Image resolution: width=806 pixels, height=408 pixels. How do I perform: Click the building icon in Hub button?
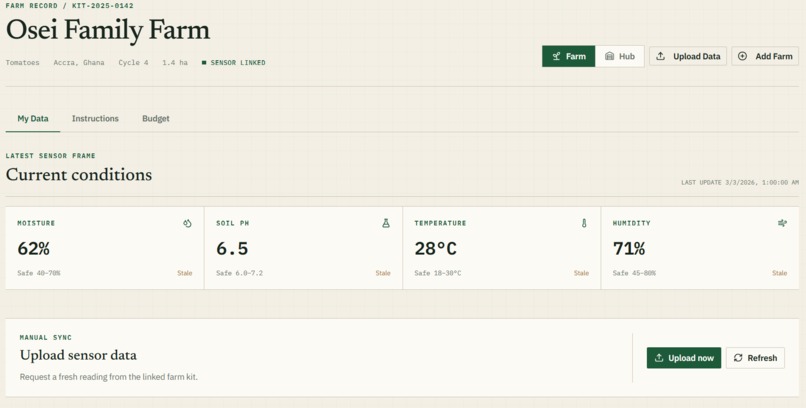point(609,57)
